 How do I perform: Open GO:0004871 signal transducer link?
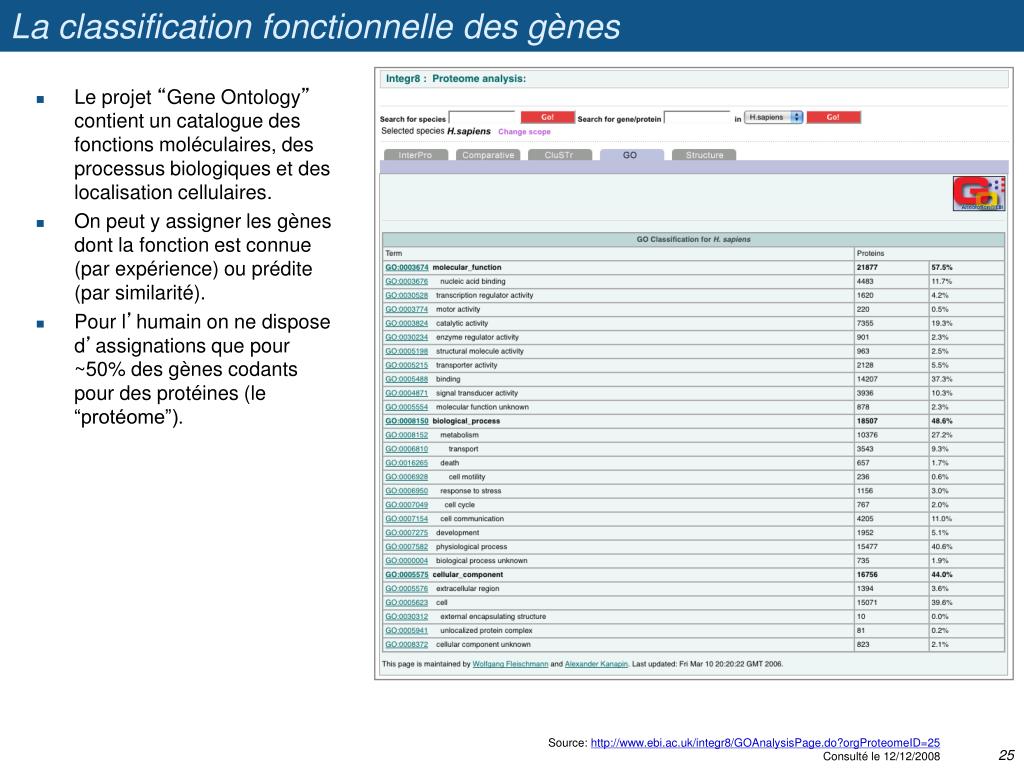(407, 393)
